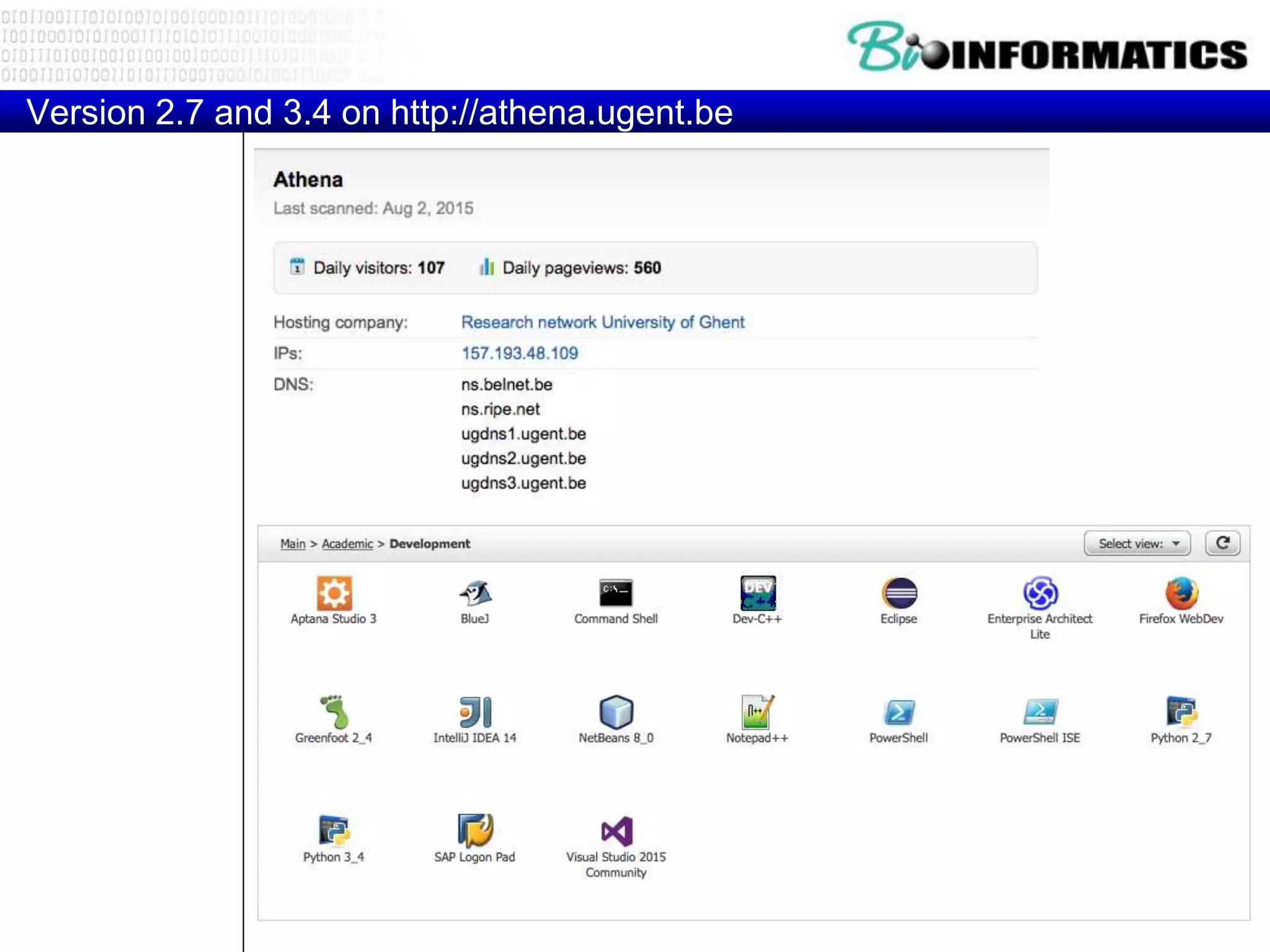Screen dimensions: 1270x952
Task: Select the ugdns3.ugent.be DNS entry
Action: pyautogui.click(x=523, y=483)
